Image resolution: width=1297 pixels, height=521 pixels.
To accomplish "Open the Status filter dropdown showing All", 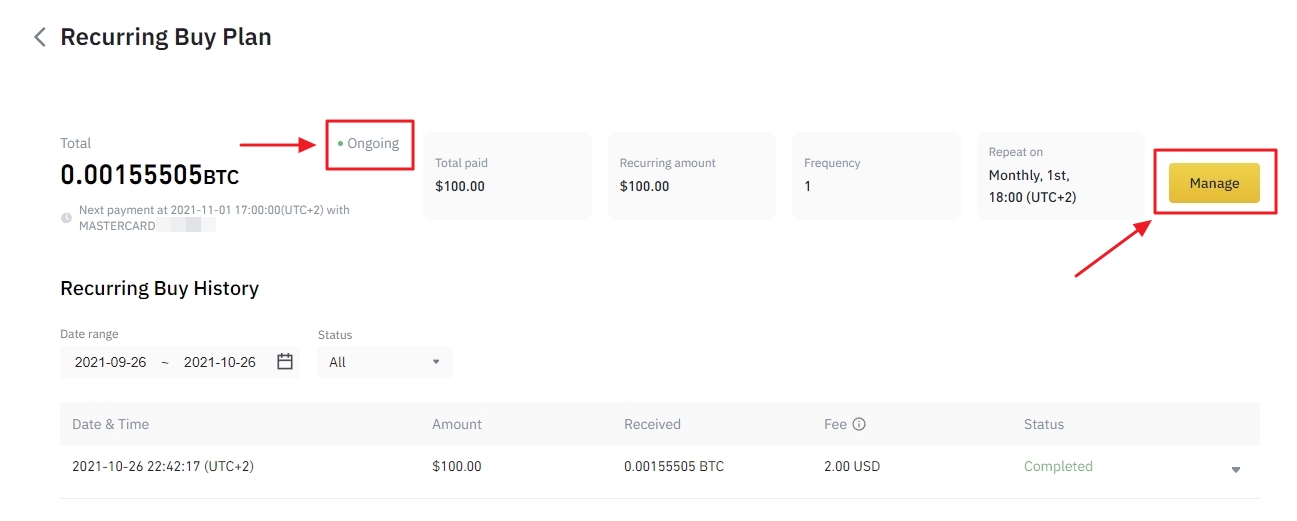I will point(384,362).
